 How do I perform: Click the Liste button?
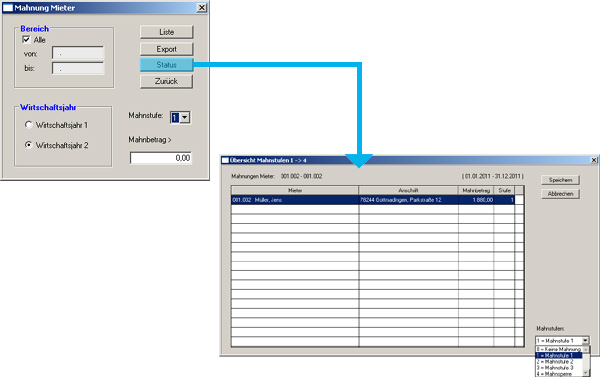coord(166,32)
